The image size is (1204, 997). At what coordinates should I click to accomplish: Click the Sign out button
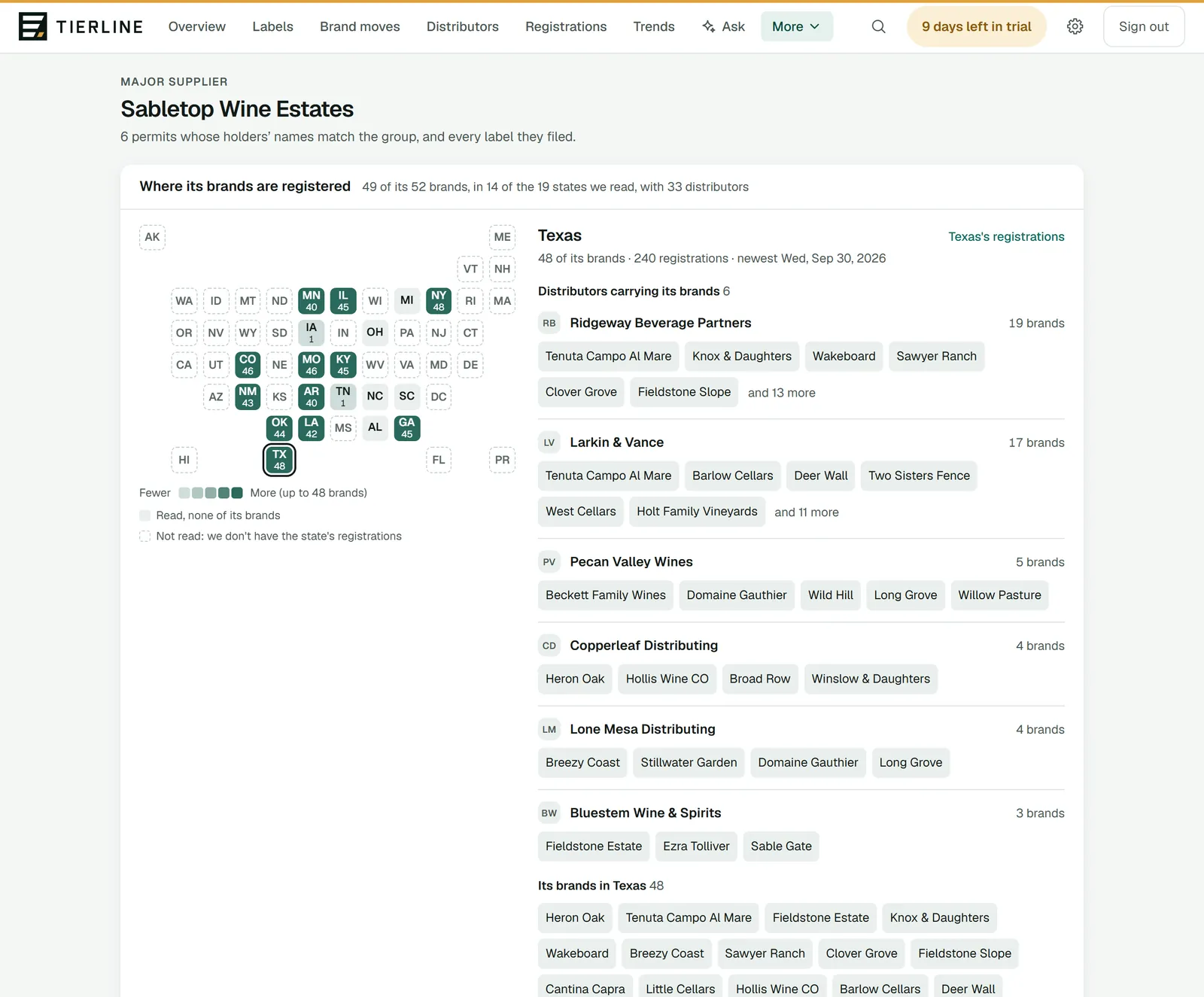[x=1144, y=26]
